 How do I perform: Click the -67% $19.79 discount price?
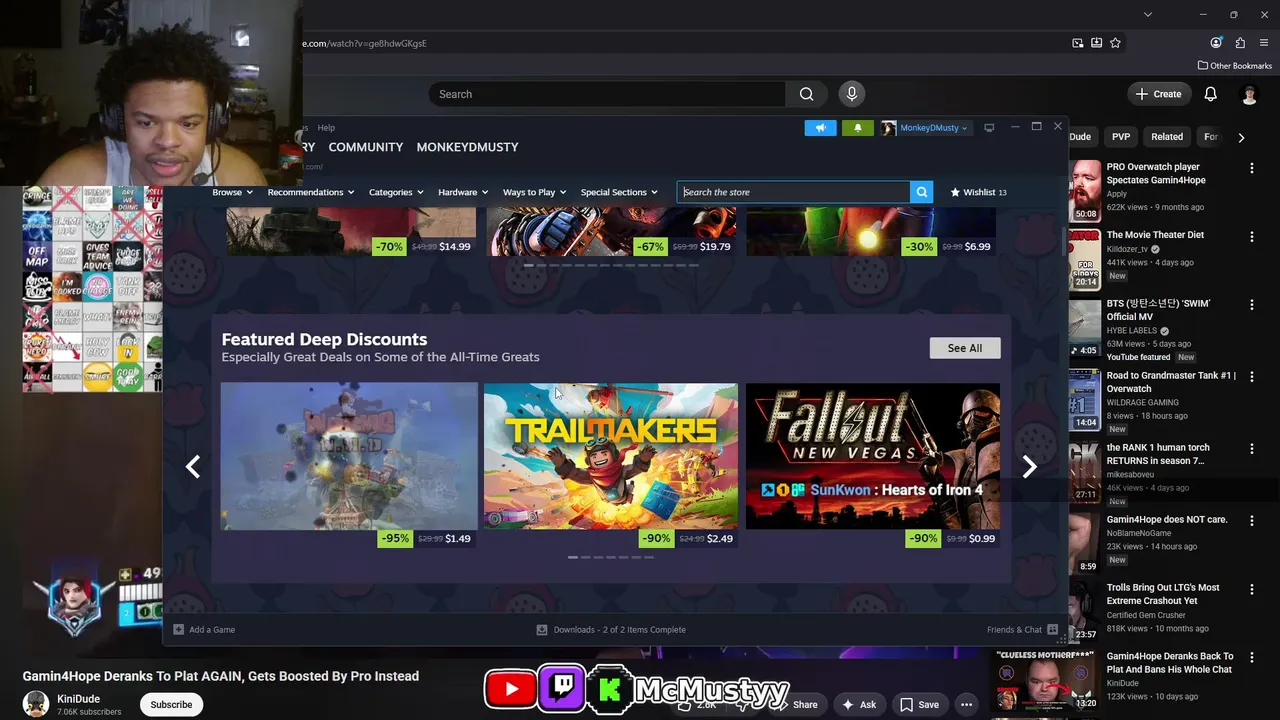click(685, 246)
